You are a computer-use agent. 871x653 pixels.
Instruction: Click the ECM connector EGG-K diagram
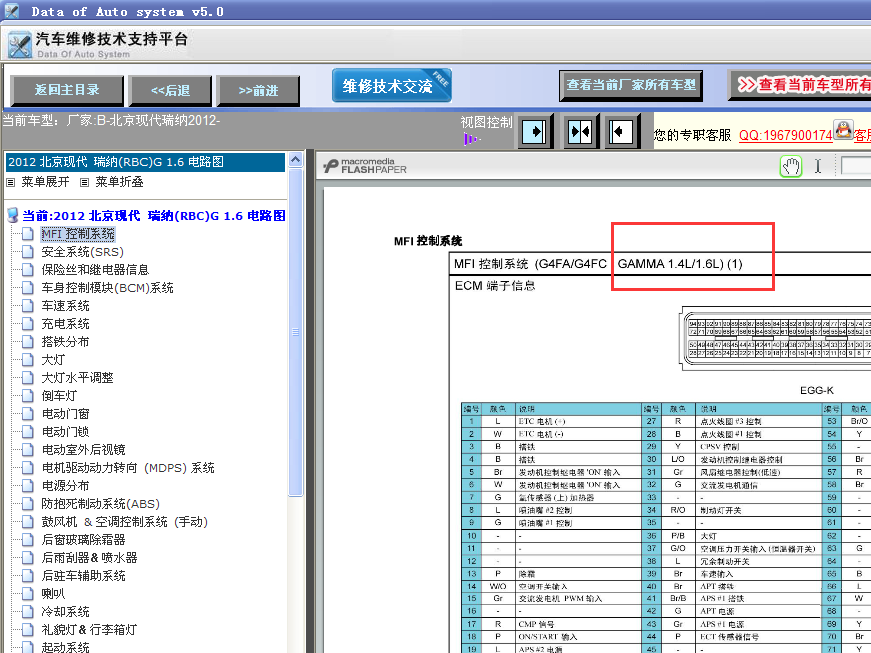click(x=775, y=338)
